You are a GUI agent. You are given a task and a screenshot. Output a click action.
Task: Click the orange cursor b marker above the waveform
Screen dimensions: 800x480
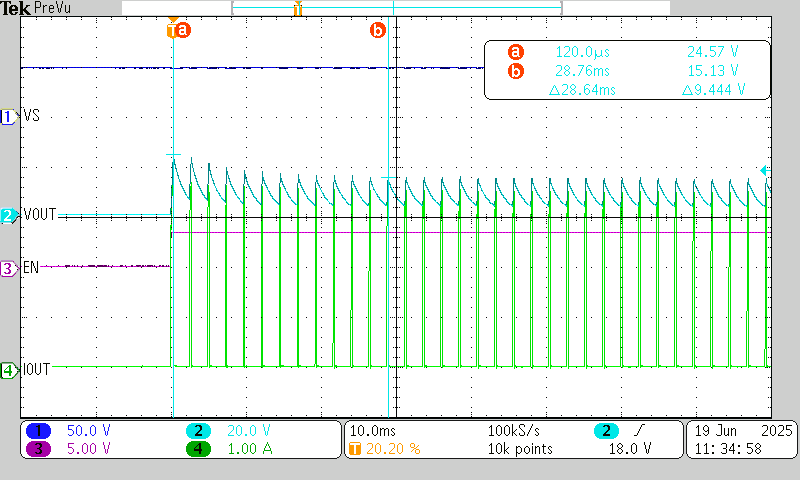pyautogui.click(x=377, y=30)
